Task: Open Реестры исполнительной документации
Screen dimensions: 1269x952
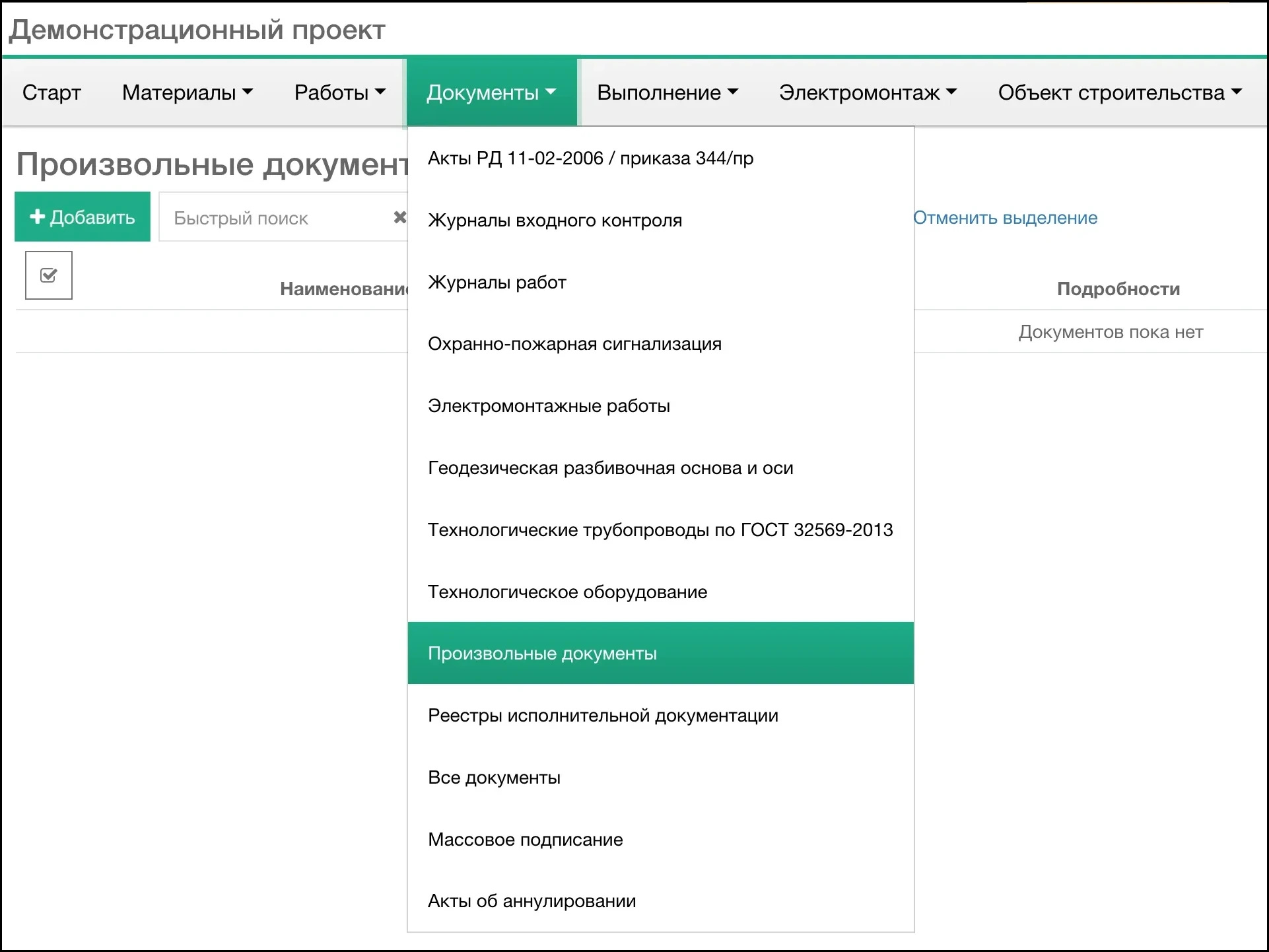Action: [x=603, y=715]
